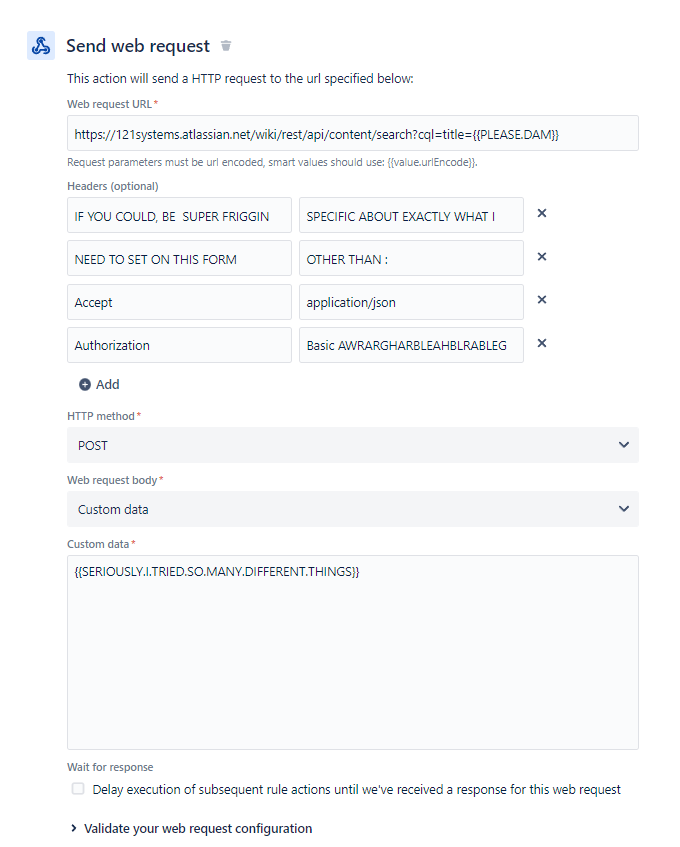This screenshot has width=680, height=847.
Task: Select the 'SPECIFIC ABOUT EXACTLY WHAT I' field
Action: coord(410,214)
